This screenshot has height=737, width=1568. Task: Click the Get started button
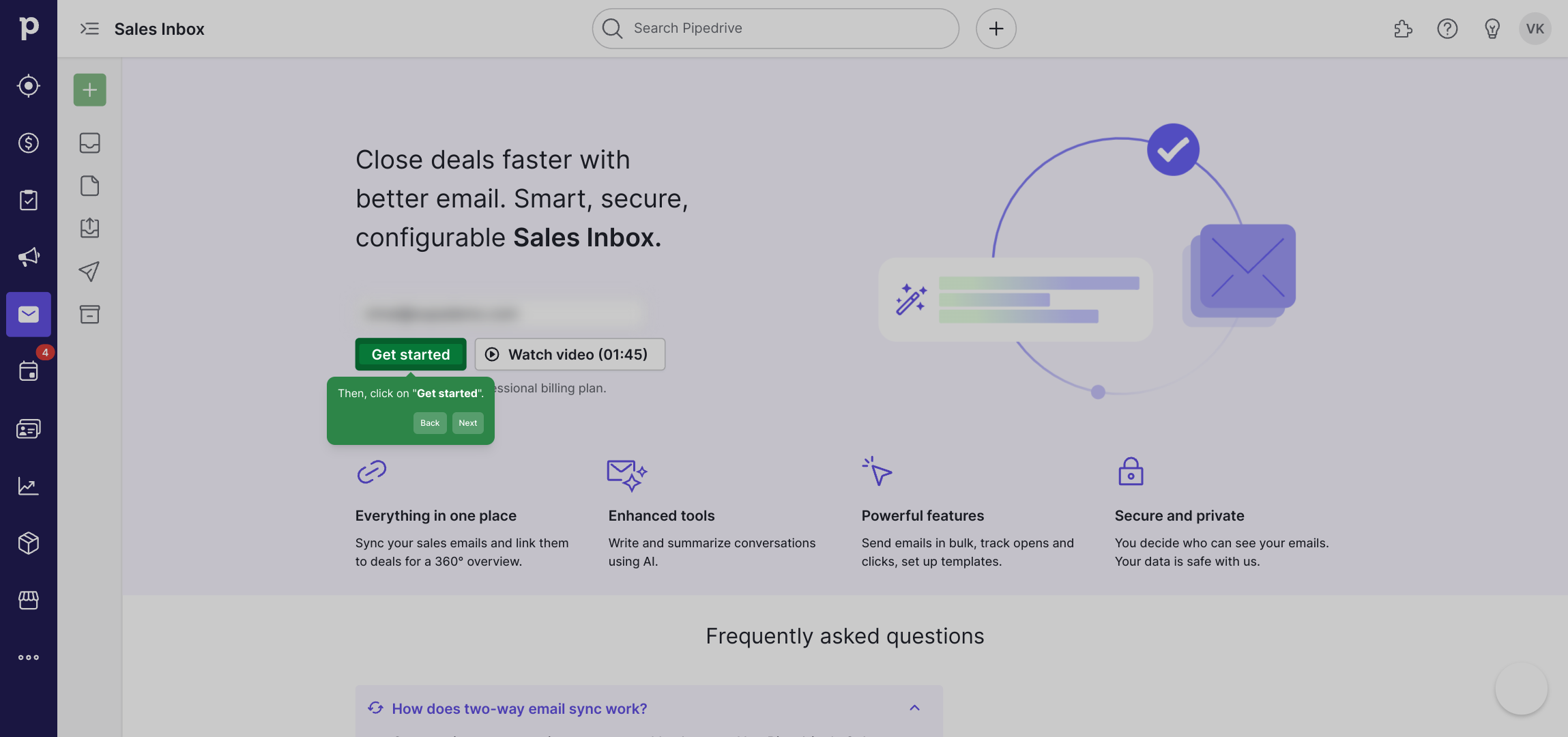click(411, 354)
